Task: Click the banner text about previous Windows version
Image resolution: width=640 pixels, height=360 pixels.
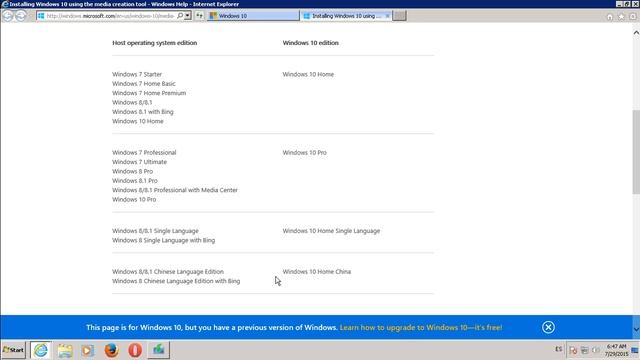Action: 212,327
